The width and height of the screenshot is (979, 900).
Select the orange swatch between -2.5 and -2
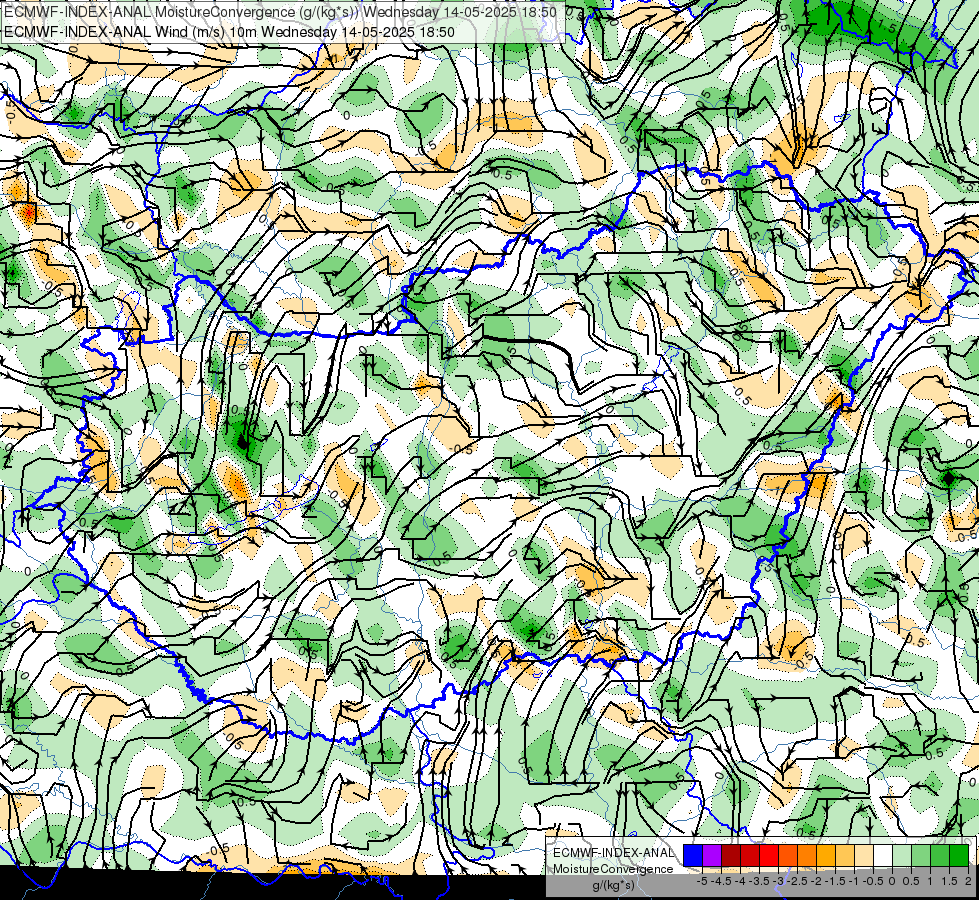click(807, 855)
